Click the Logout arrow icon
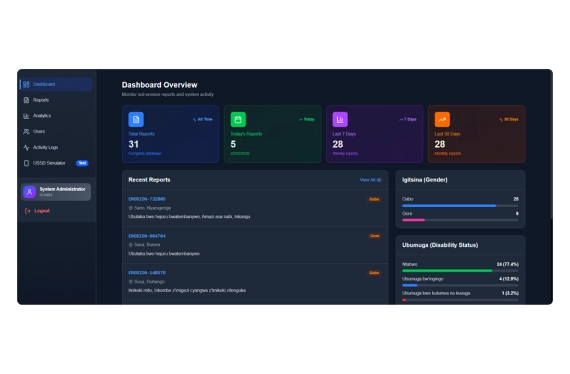570x374 pixels. coord(27,211)
